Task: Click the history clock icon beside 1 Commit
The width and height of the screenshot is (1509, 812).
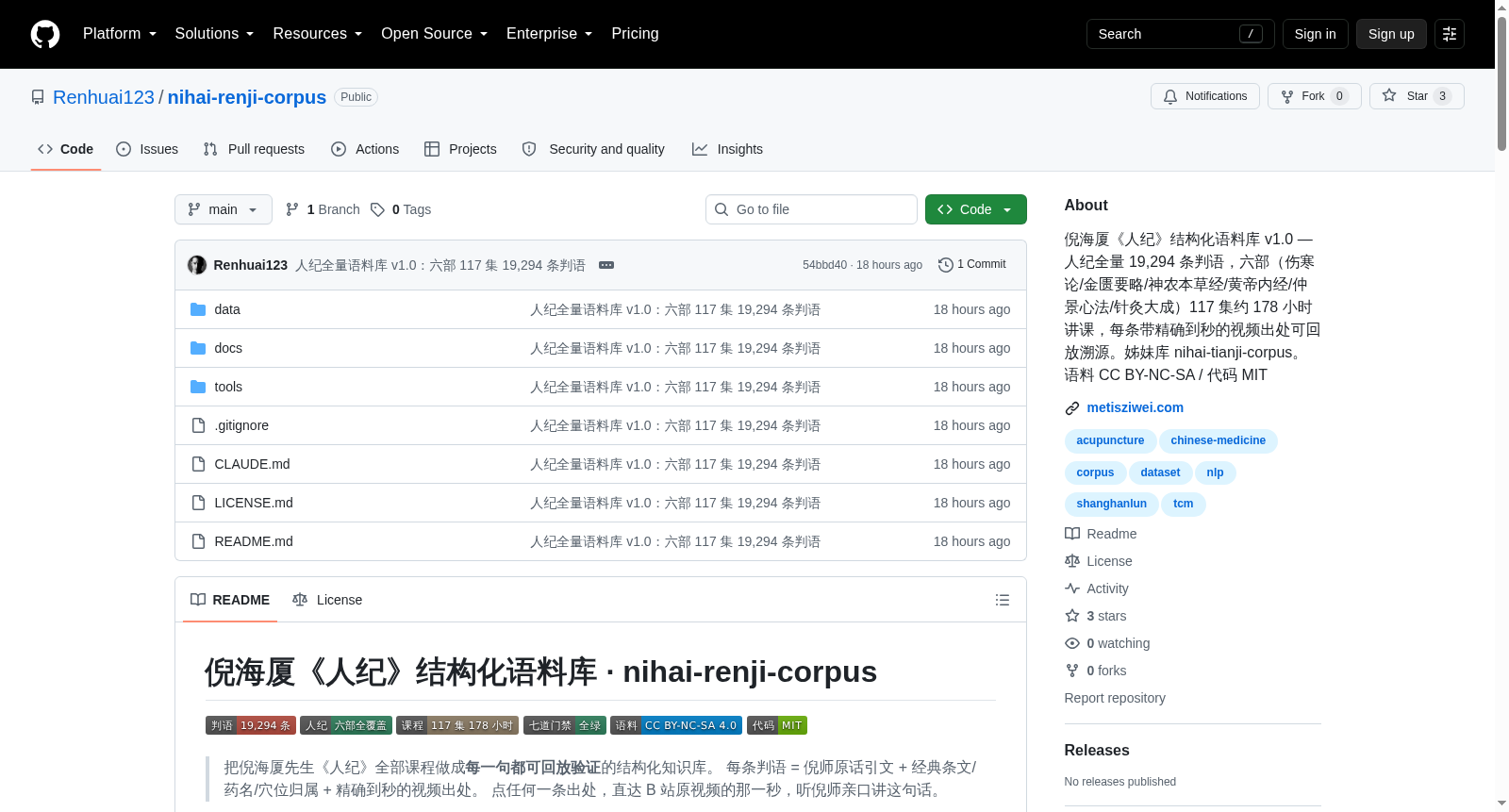Action: tap(946, 265)
